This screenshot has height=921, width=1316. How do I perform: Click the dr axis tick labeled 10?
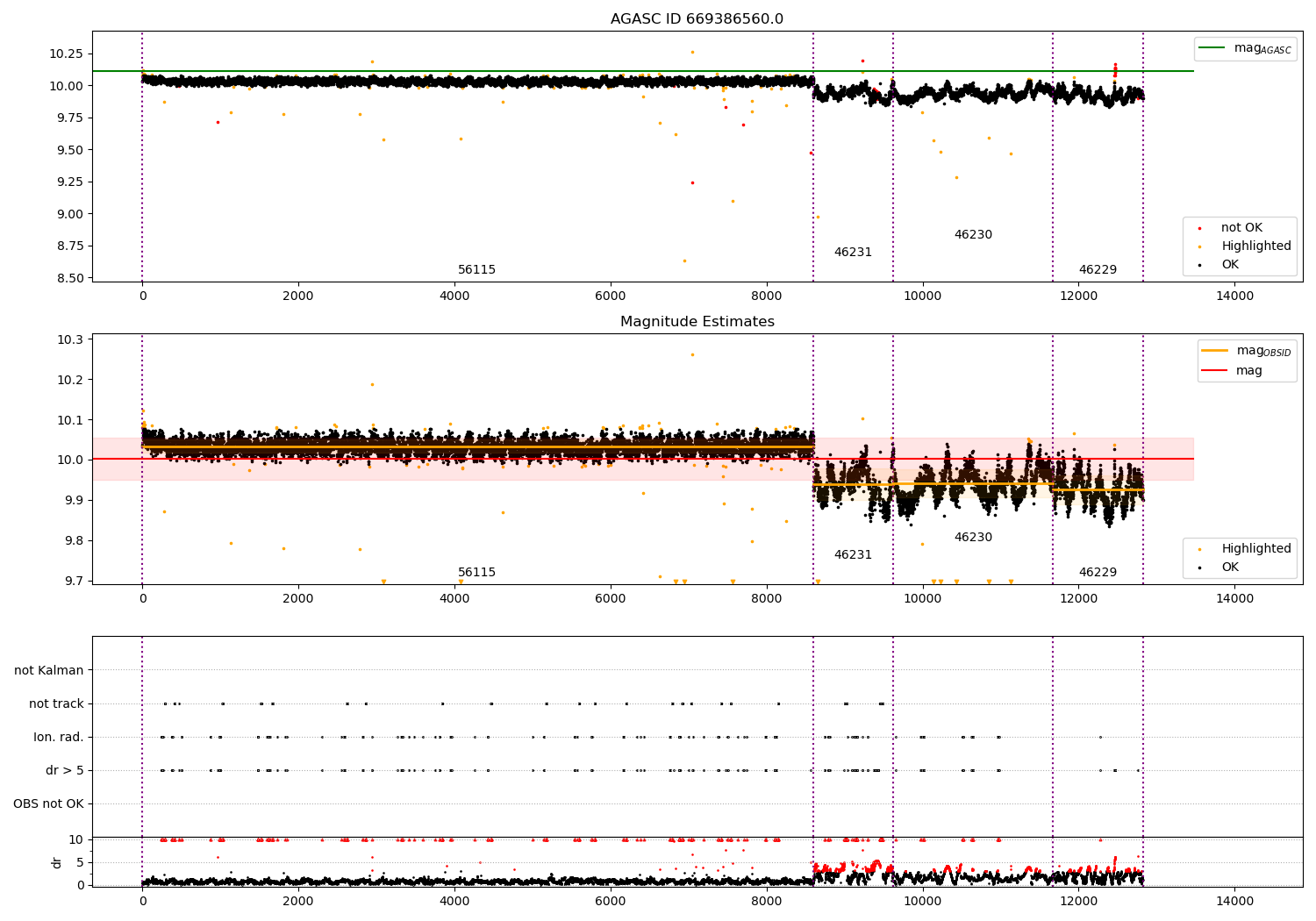[76, 839]
